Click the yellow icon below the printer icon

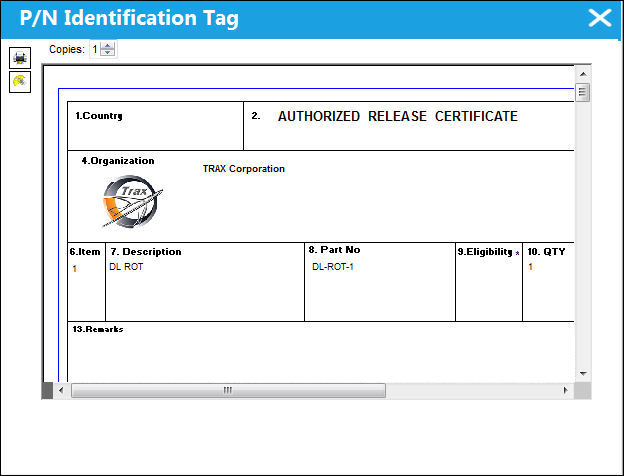coord(20,82)
